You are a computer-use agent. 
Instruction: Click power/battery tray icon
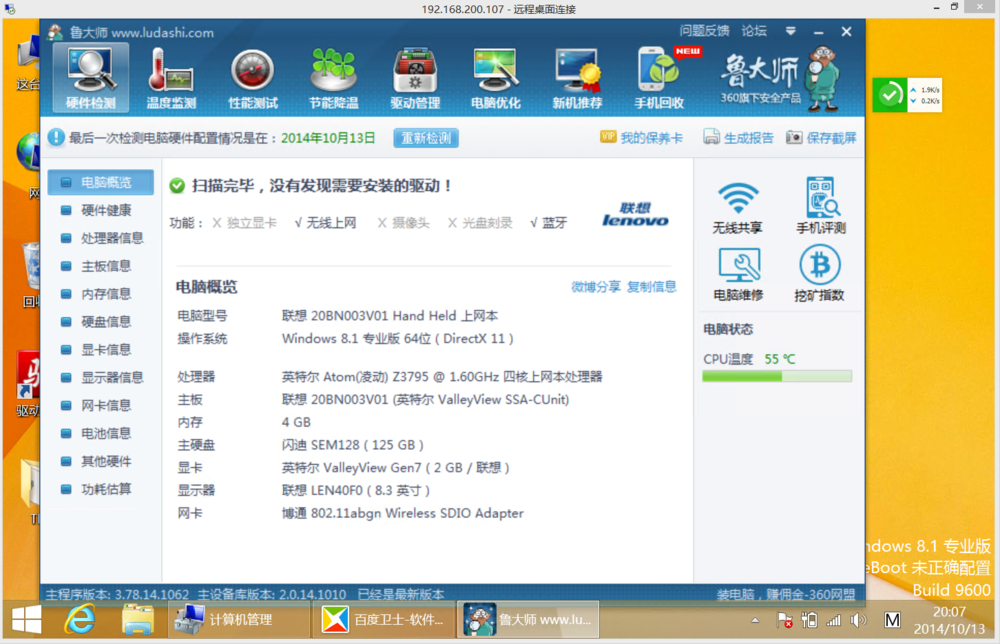809,620
